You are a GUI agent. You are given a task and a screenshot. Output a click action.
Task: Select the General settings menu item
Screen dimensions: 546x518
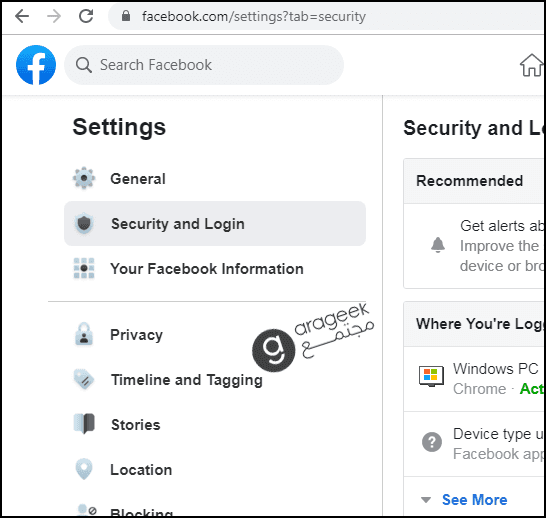pyautogui.click(x=215, y=179)
